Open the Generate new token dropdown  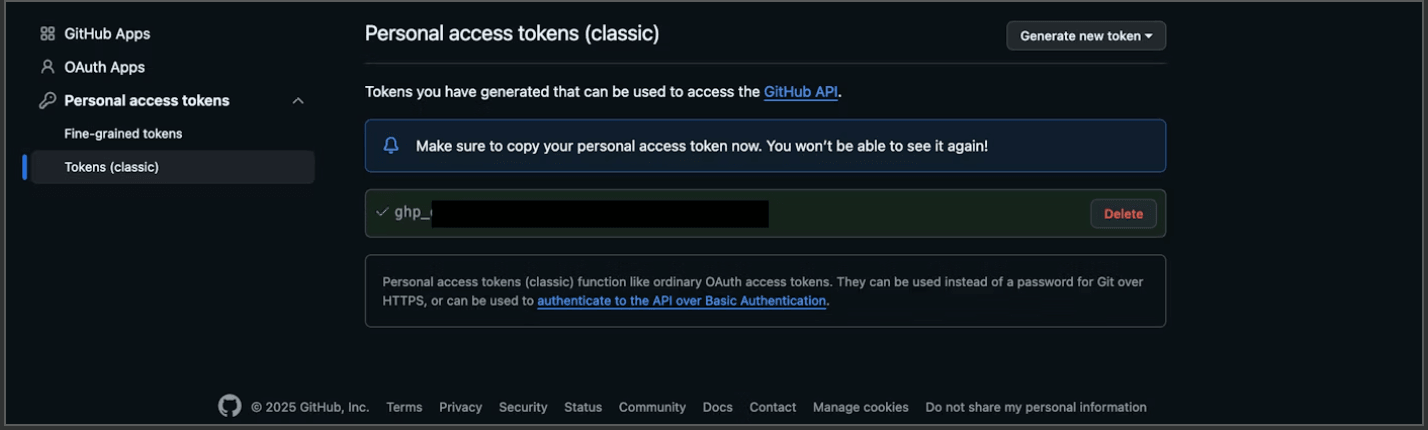(x=1086, y=36)
